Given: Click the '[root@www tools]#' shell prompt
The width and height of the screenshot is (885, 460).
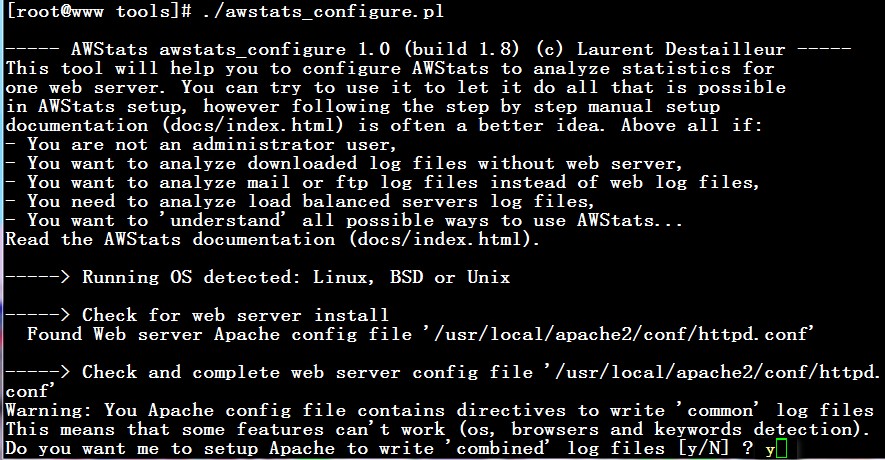Looking at the screenshot, I should [99, 11].
